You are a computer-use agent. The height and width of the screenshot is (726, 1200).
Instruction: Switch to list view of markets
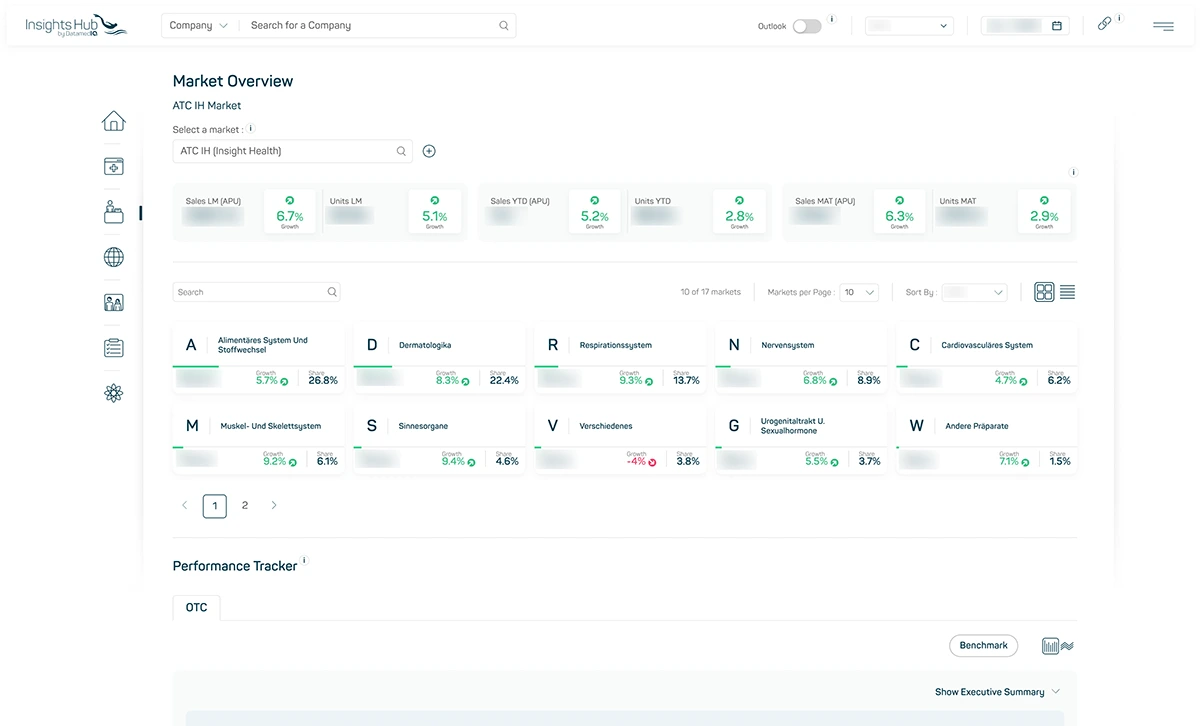tap(1068, 292)
